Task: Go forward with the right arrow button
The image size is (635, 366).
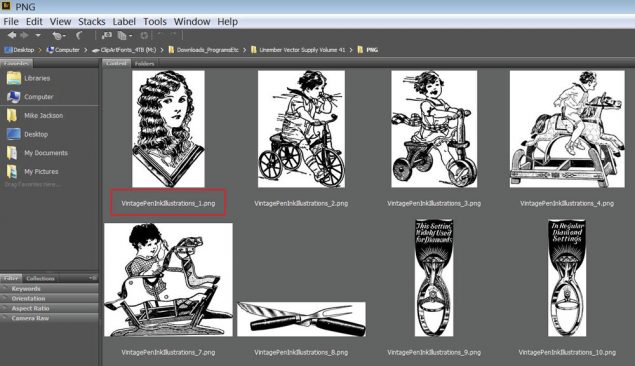Action: pyautogui.click(x=24, y=35)
